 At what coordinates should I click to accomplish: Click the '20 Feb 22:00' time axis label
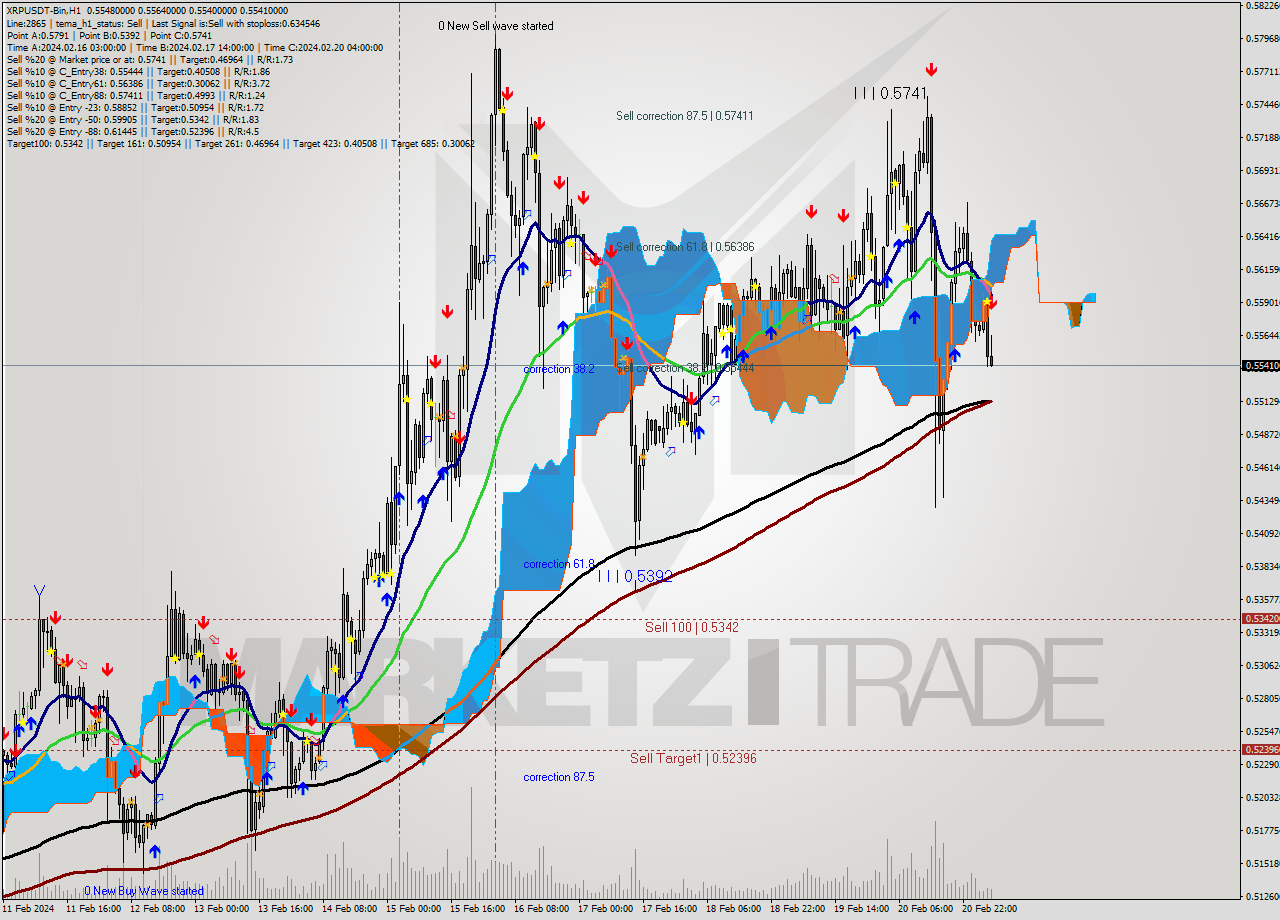tap(990, 909)
